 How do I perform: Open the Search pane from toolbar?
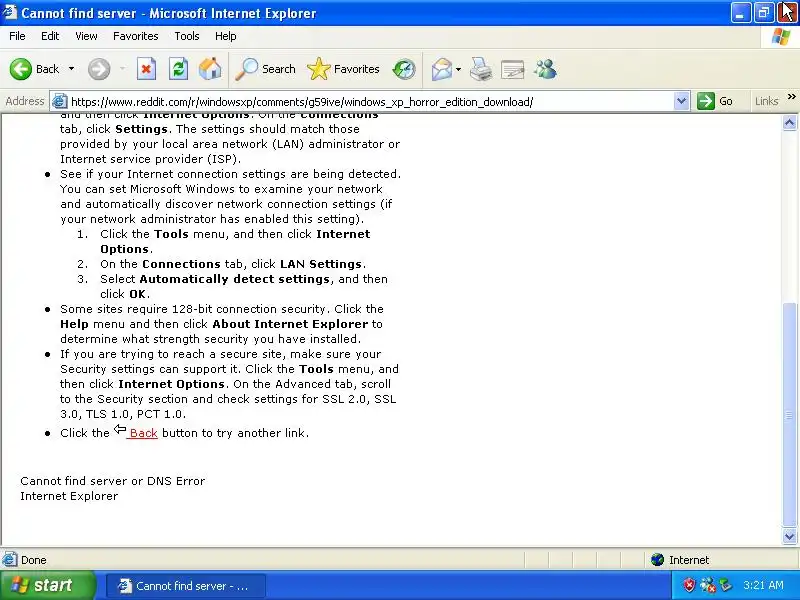(266, 69)
